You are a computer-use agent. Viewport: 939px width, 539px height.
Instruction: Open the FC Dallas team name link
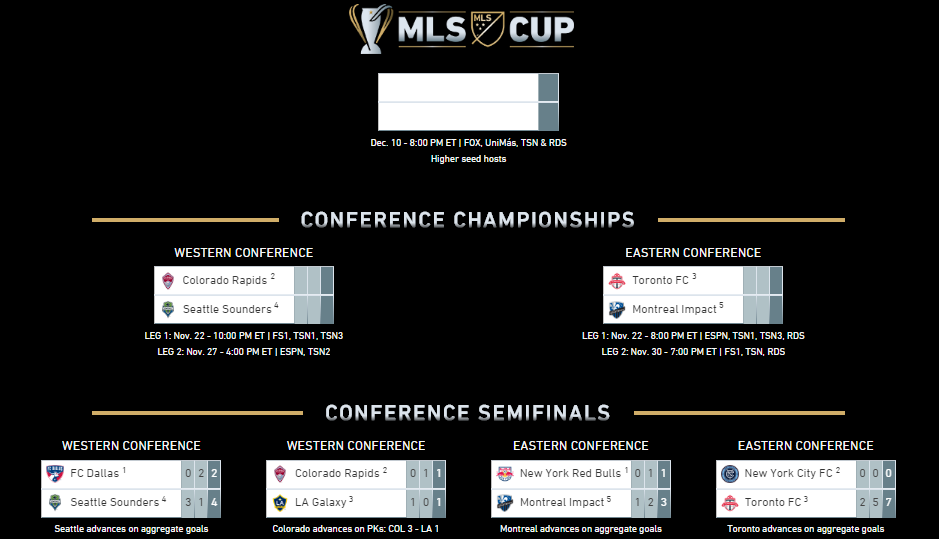[95, 473]
